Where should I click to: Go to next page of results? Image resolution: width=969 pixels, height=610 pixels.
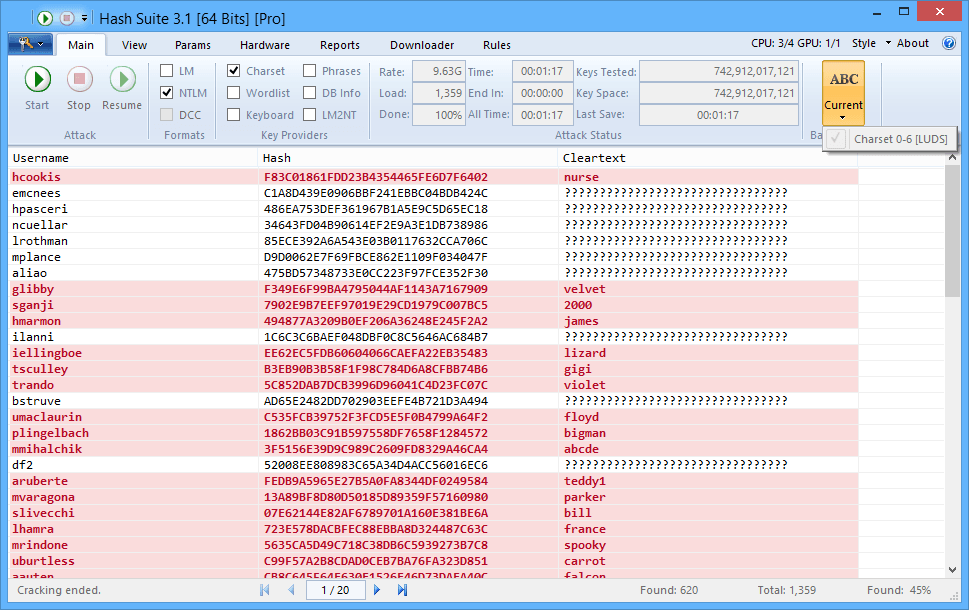[377, 590]
